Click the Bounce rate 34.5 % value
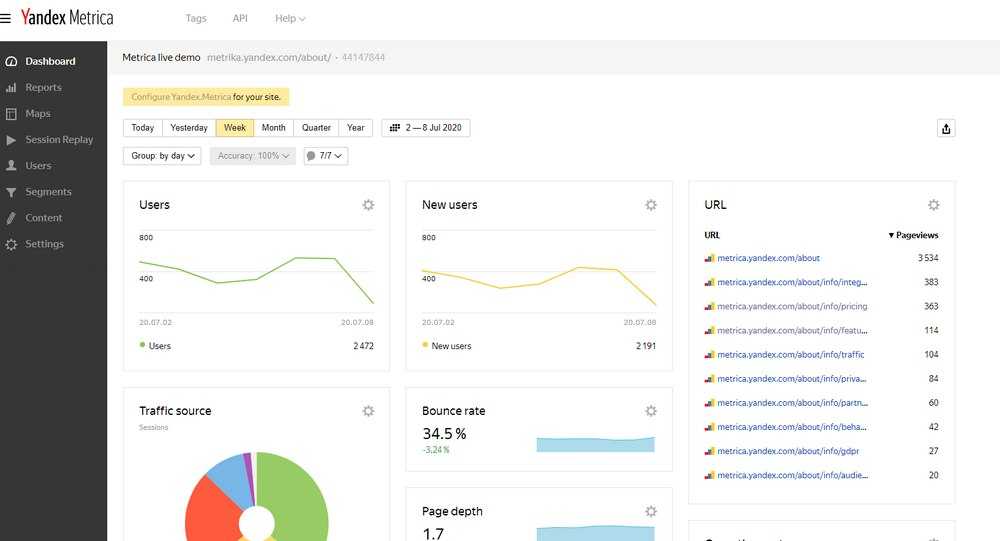This screenshot has height=541, width=1000. click(x=445, y=434)
